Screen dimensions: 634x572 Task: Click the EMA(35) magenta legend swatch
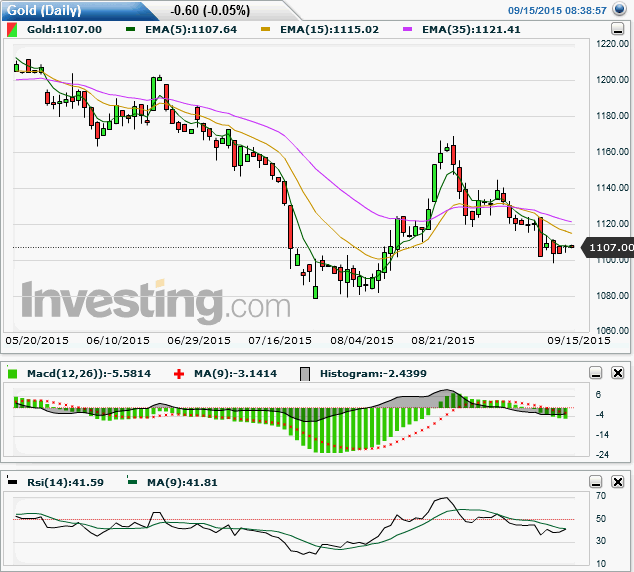pos(407,29)
